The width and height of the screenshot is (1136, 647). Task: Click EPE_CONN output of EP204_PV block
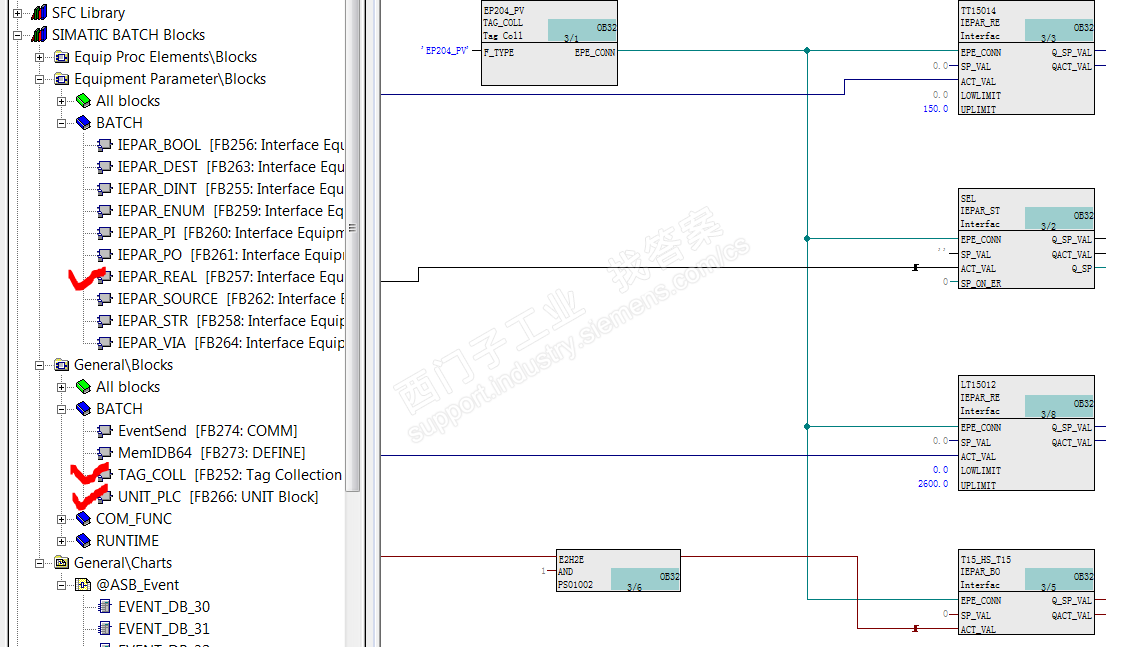[x=595, y=53]
